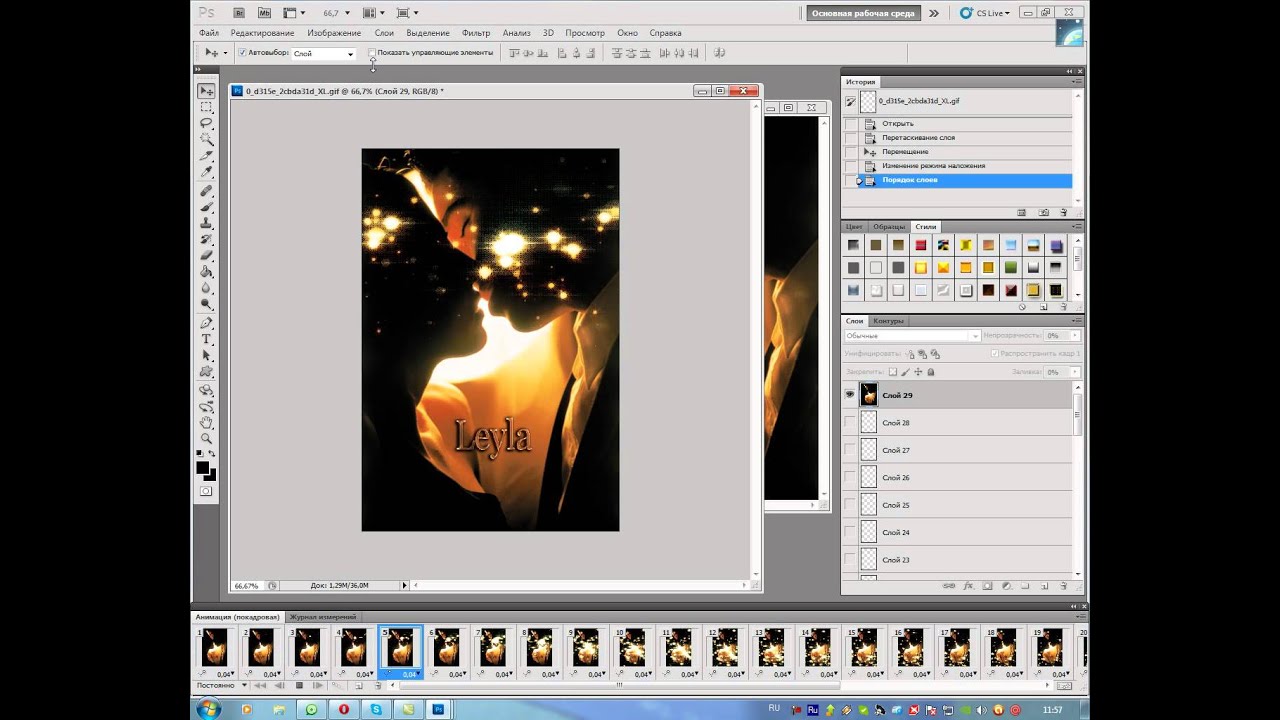Open the Слои menu

(x=384, y=33)
